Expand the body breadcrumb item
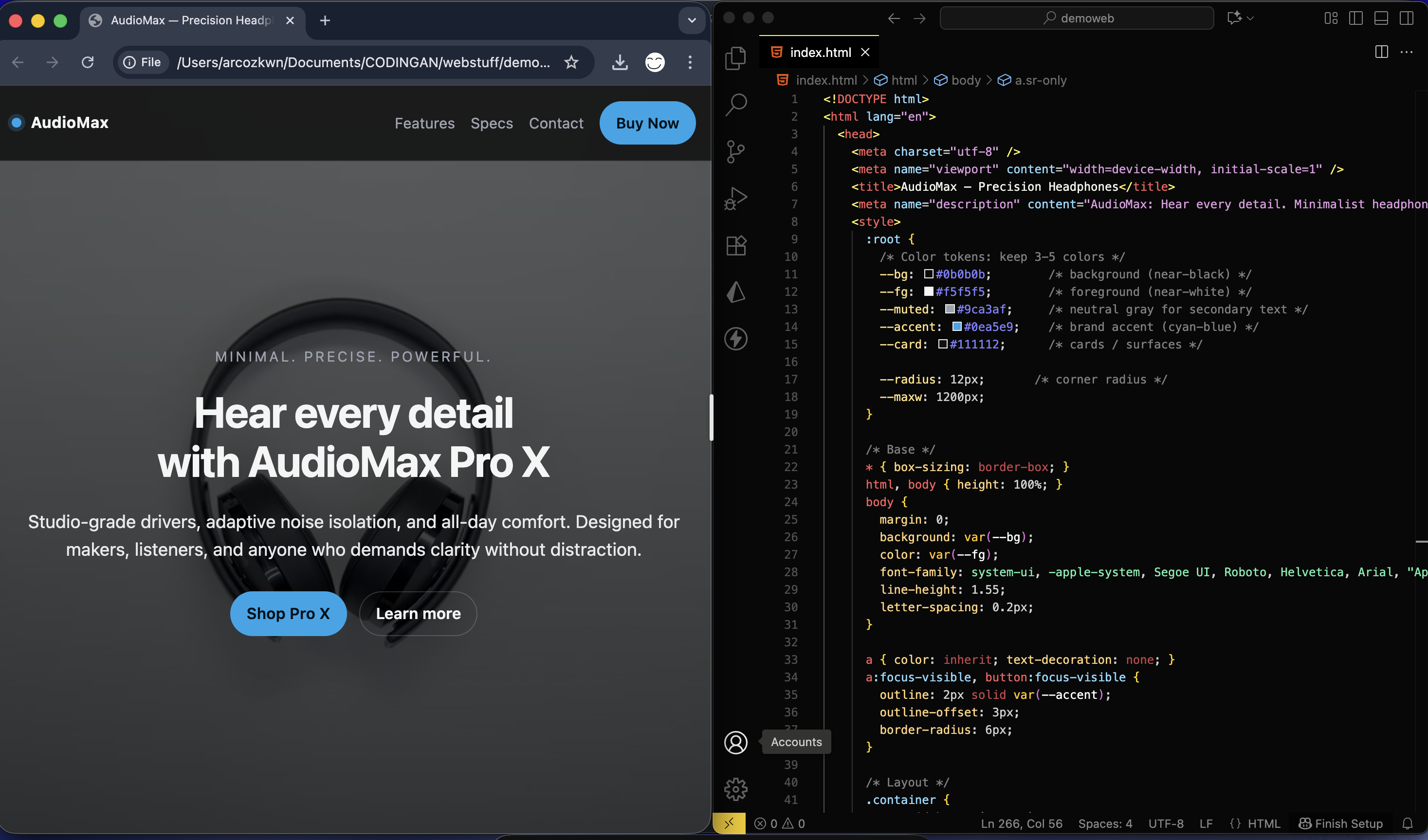1428x840 pixels. 965,80
